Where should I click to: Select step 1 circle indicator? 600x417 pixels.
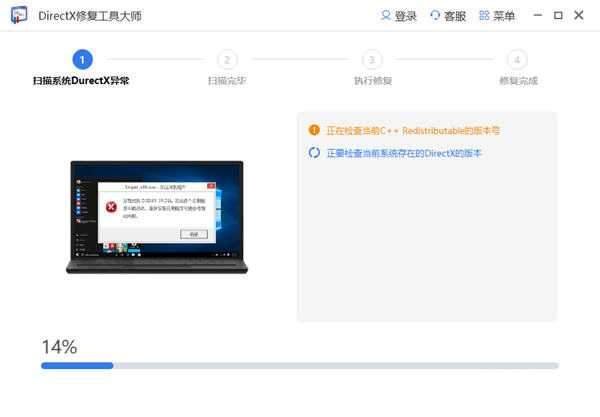point(82,59)
